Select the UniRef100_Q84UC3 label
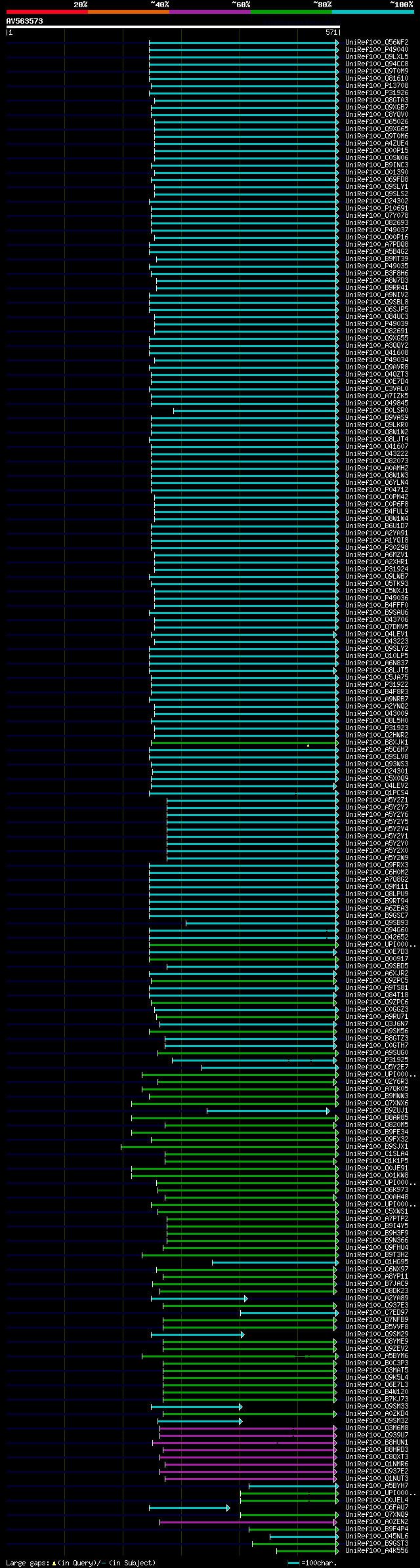Screen dimensions: 420x1568 pyautogui.click(x=377, y=316)
